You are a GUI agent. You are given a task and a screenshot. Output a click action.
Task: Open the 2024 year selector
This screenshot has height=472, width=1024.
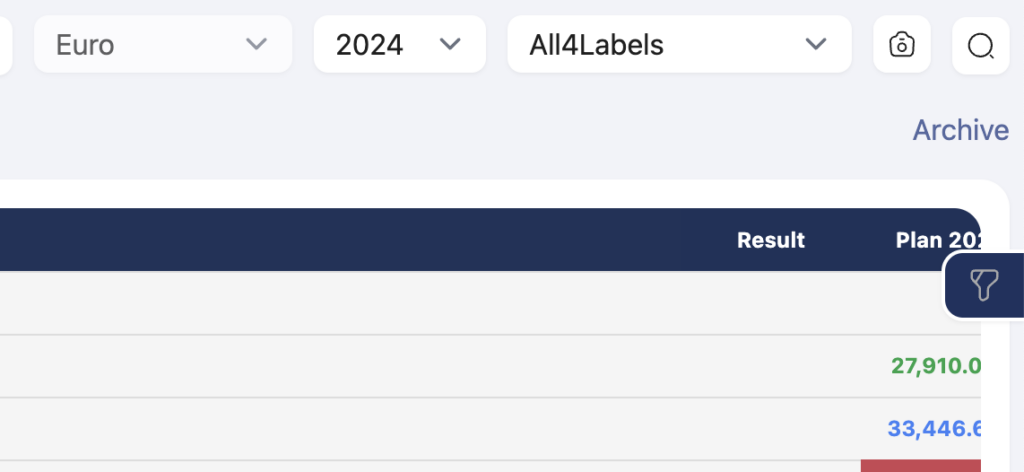click(x=400, y=44)
